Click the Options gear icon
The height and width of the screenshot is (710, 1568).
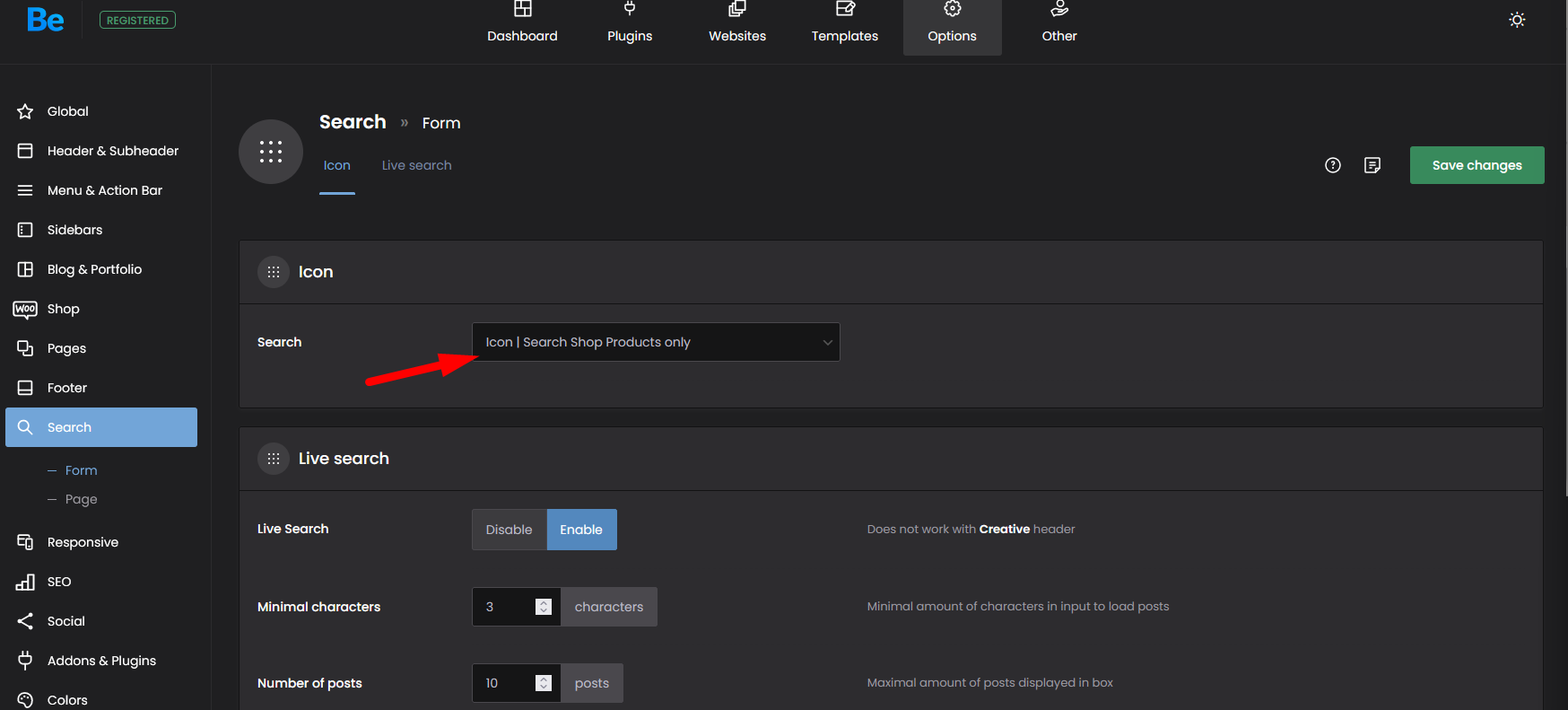[953, 9]
